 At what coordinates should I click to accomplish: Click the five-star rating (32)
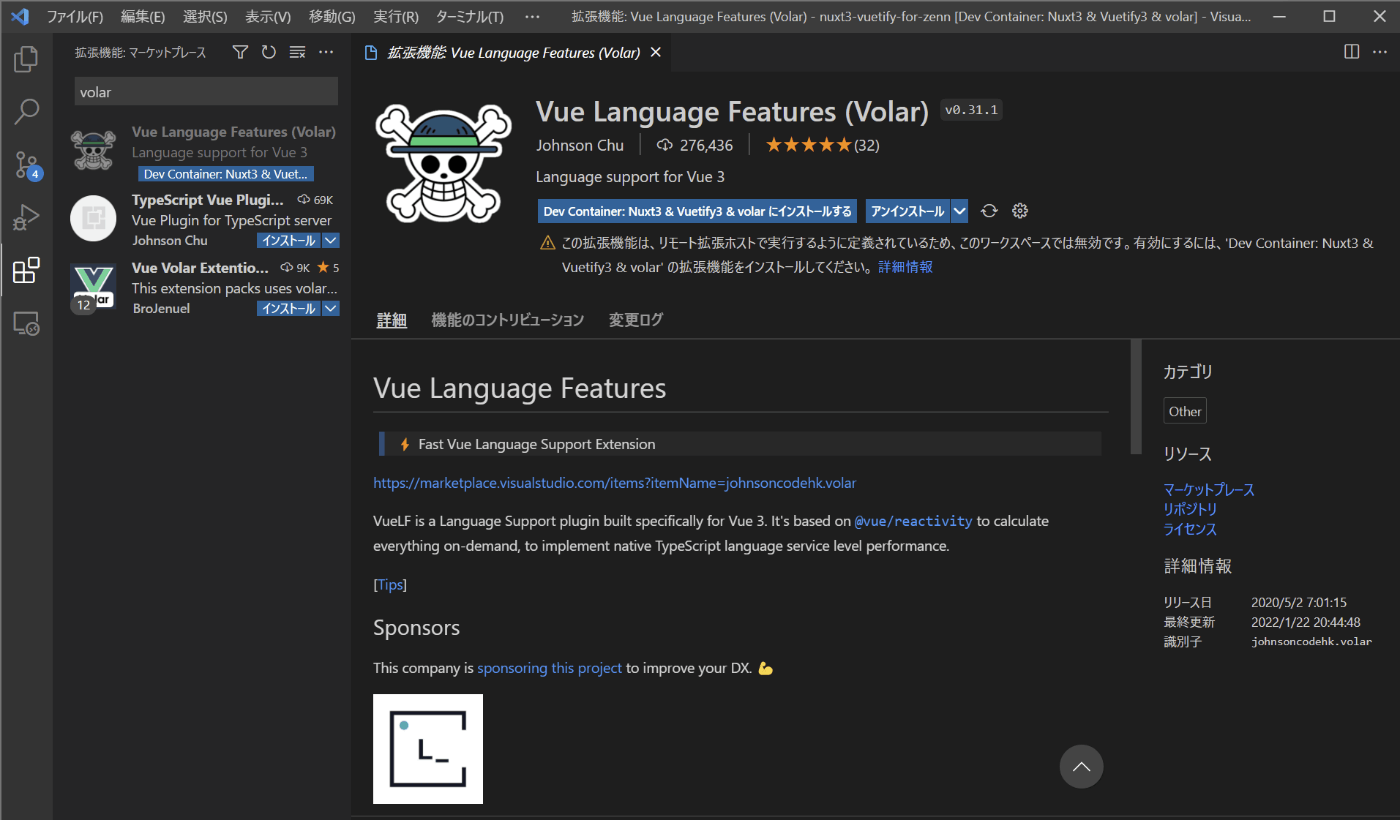[822, 145]
